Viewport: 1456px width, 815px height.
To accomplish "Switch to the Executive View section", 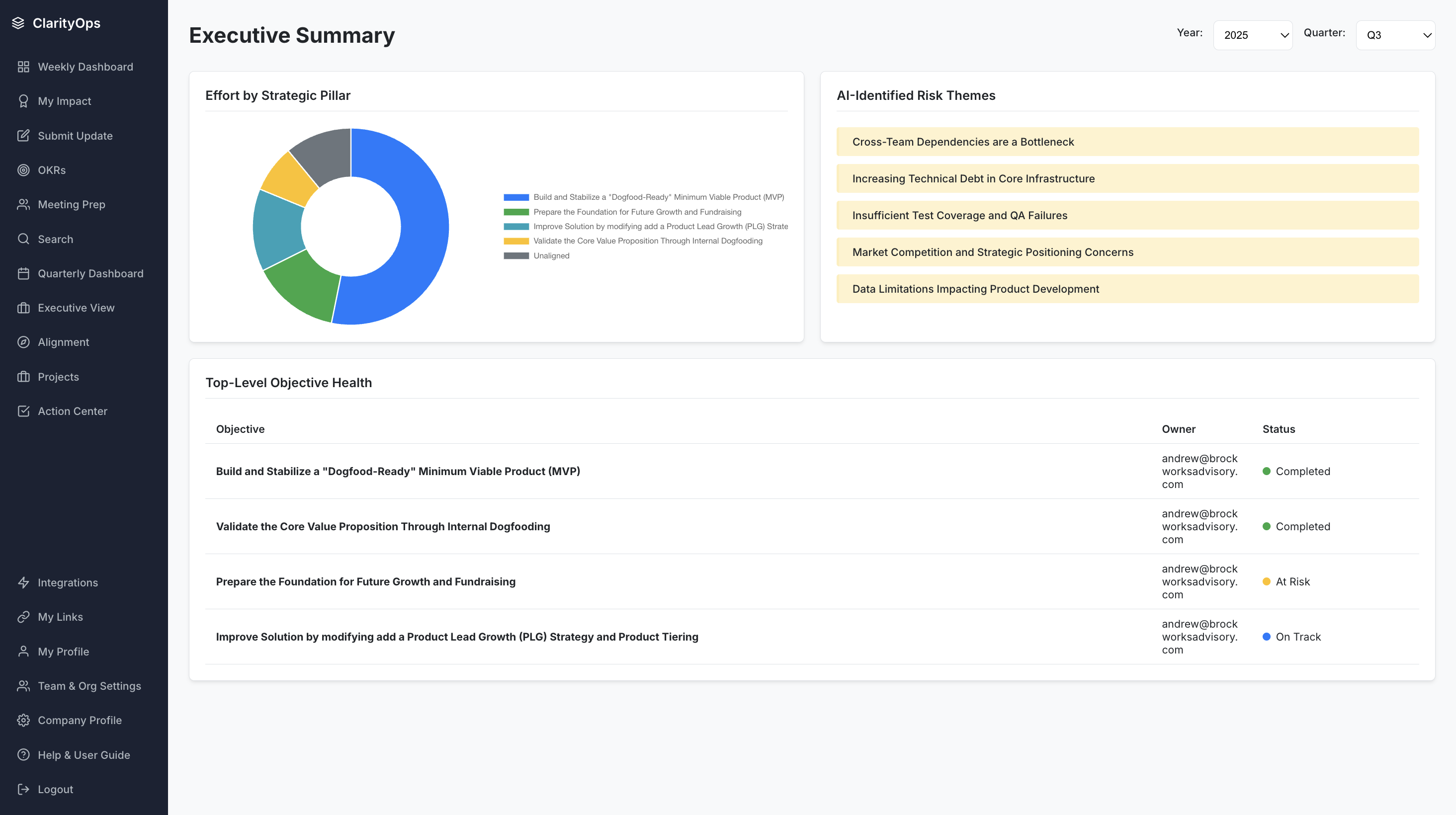I will tap(75, 308).
